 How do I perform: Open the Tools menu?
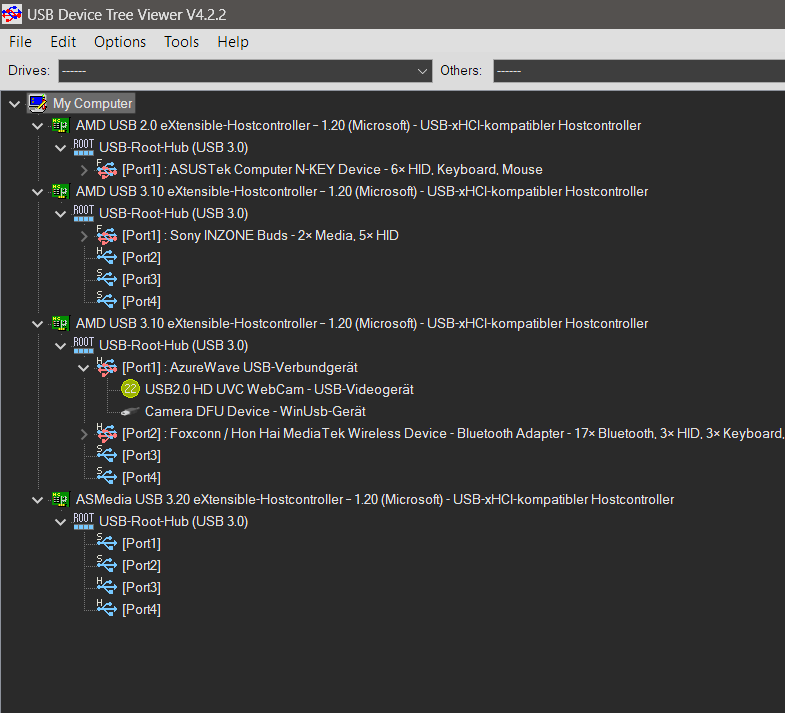(182, 42)
